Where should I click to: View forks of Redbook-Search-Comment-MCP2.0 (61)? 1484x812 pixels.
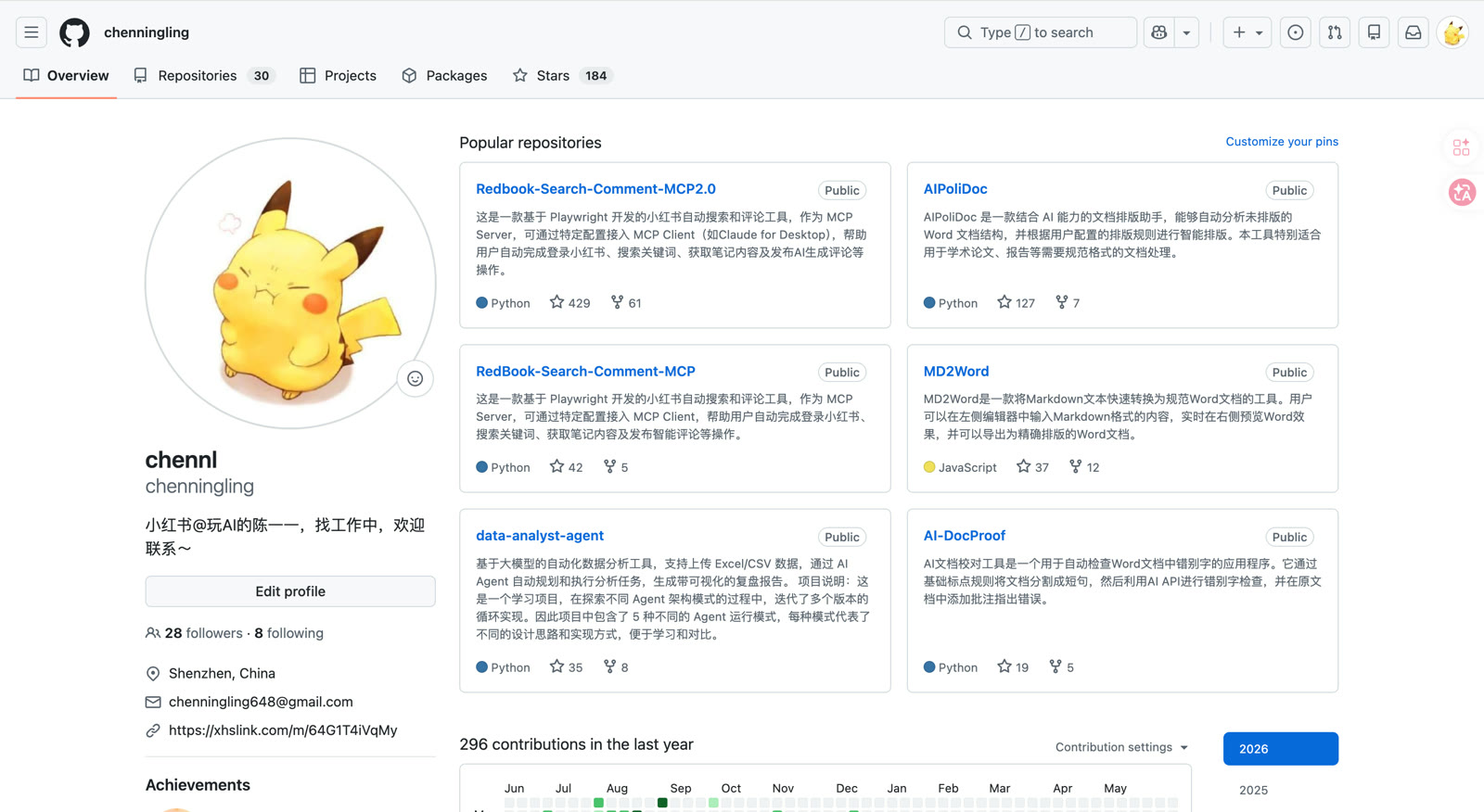click(626, 303)
